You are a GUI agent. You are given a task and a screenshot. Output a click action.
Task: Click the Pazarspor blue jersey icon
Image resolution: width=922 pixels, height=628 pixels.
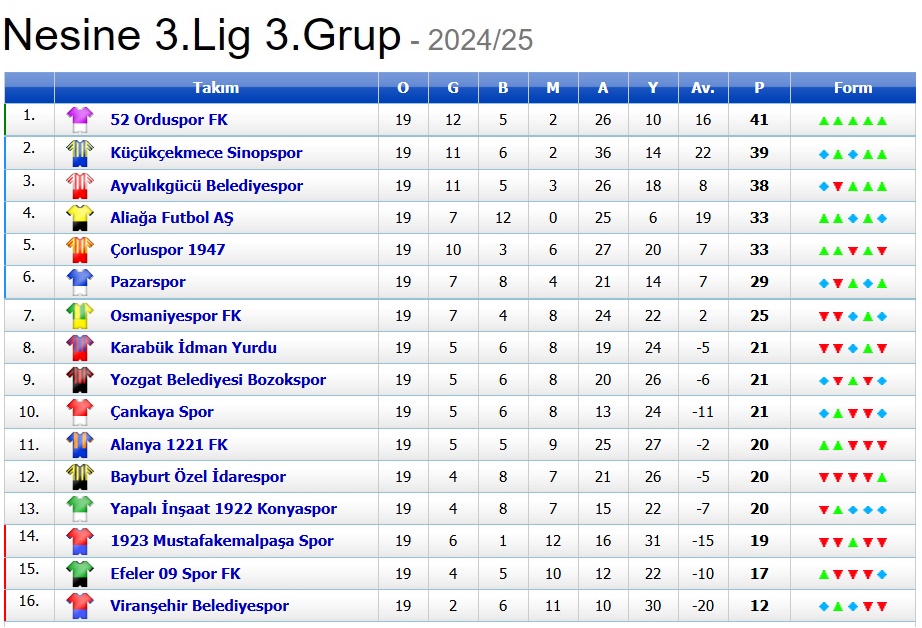click(x=79, y=282)
